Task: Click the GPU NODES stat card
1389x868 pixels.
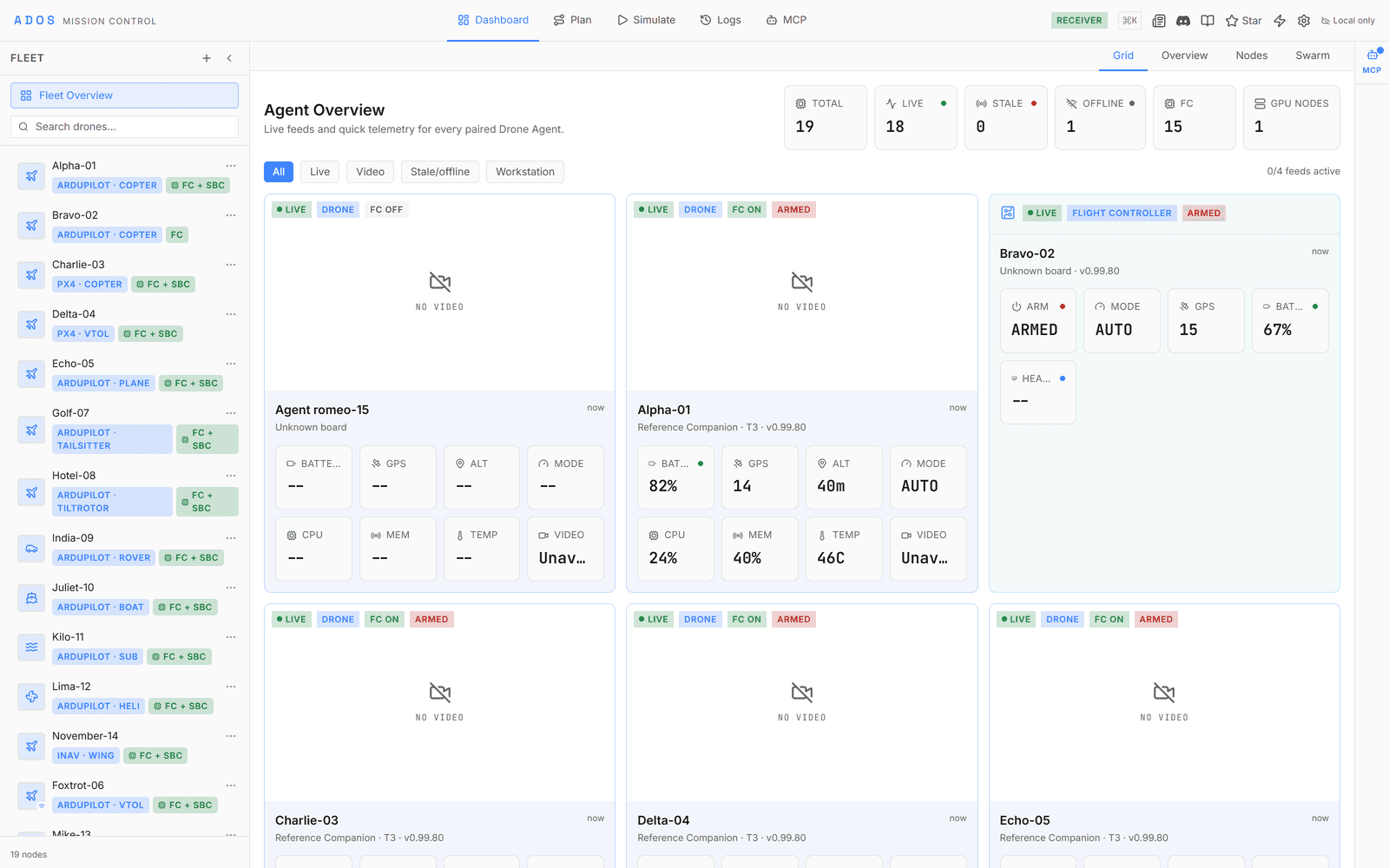Action: tap(1291, 117)
